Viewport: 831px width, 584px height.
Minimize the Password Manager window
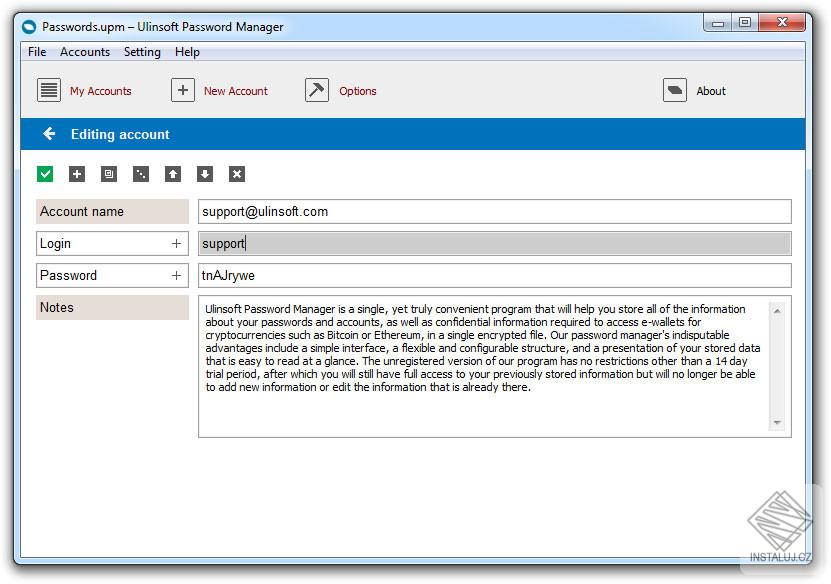[x=718, y=23]
